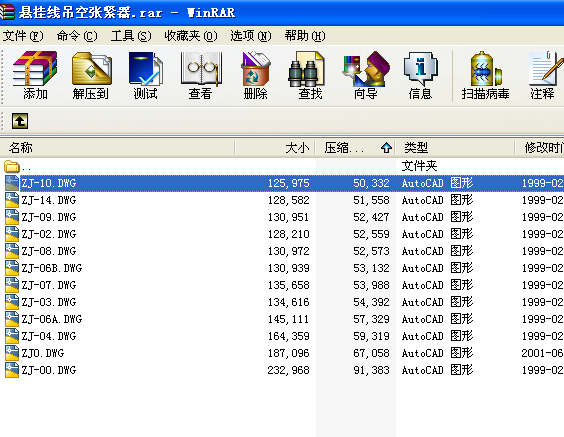Click the file icon of ZJ-06A.DWG

[x=12, y=319]
